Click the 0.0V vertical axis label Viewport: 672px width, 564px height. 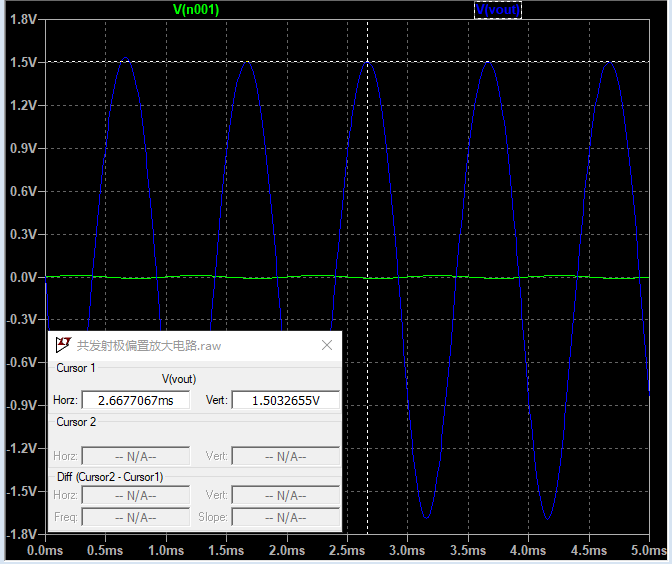(x=23, y=277)
